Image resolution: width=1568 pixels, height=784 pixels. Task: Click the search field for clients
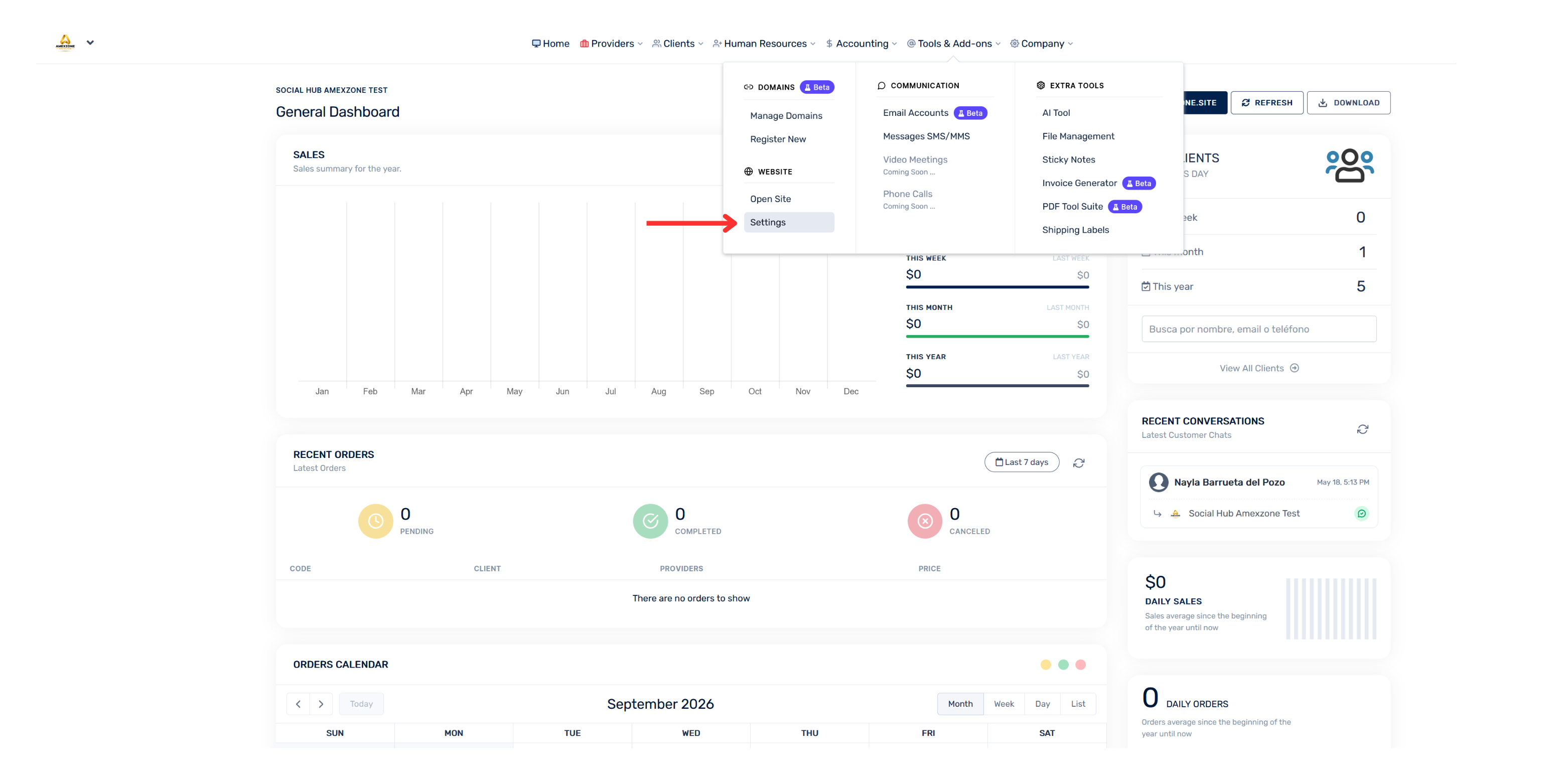pos(1259,330)
